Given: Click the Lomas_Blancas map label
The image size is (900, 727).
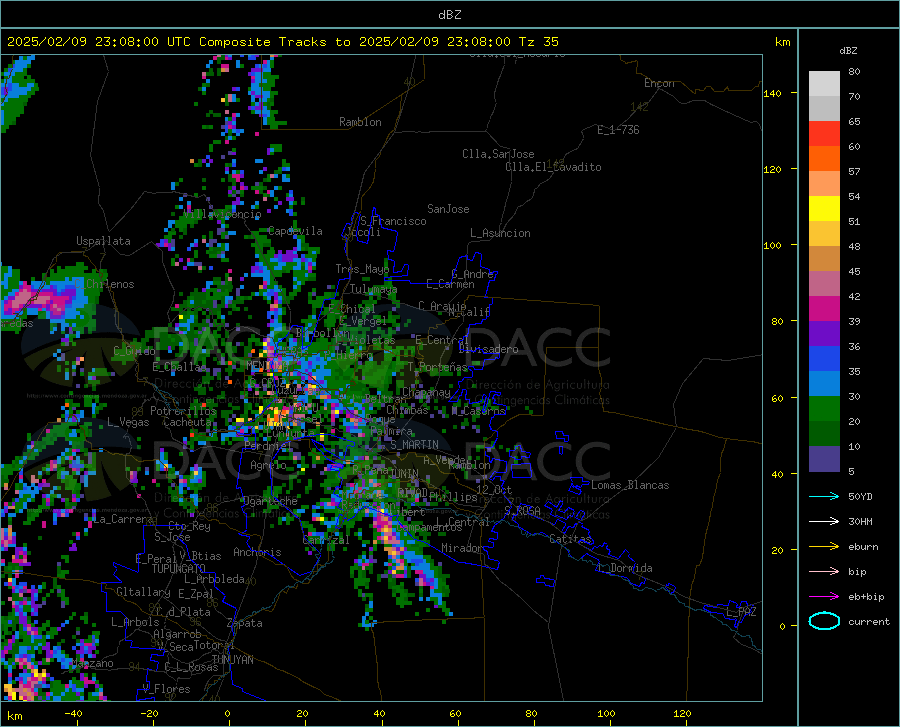Looking at the screenshot, I should tap(630, 485).
